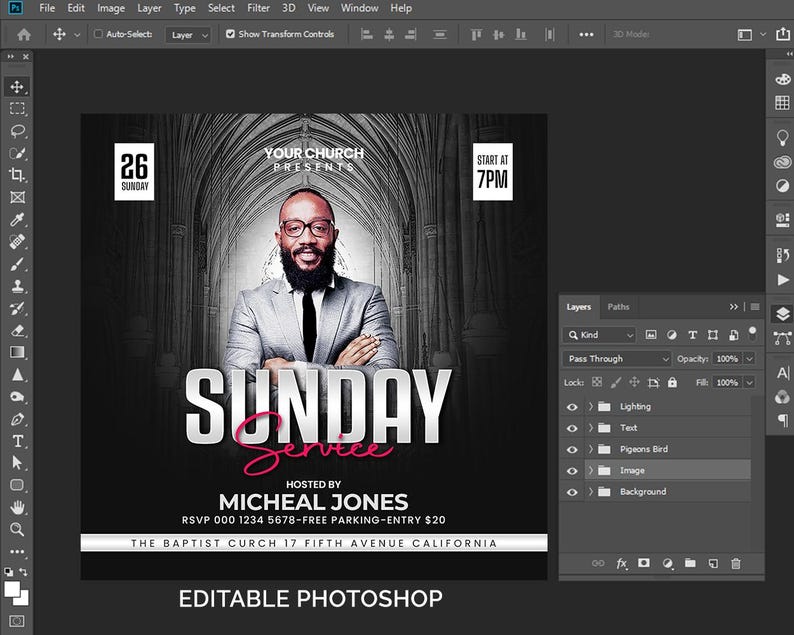Expand the Lighting group
The height and width of the screenshot is (635, 794).
pos(590,407)
